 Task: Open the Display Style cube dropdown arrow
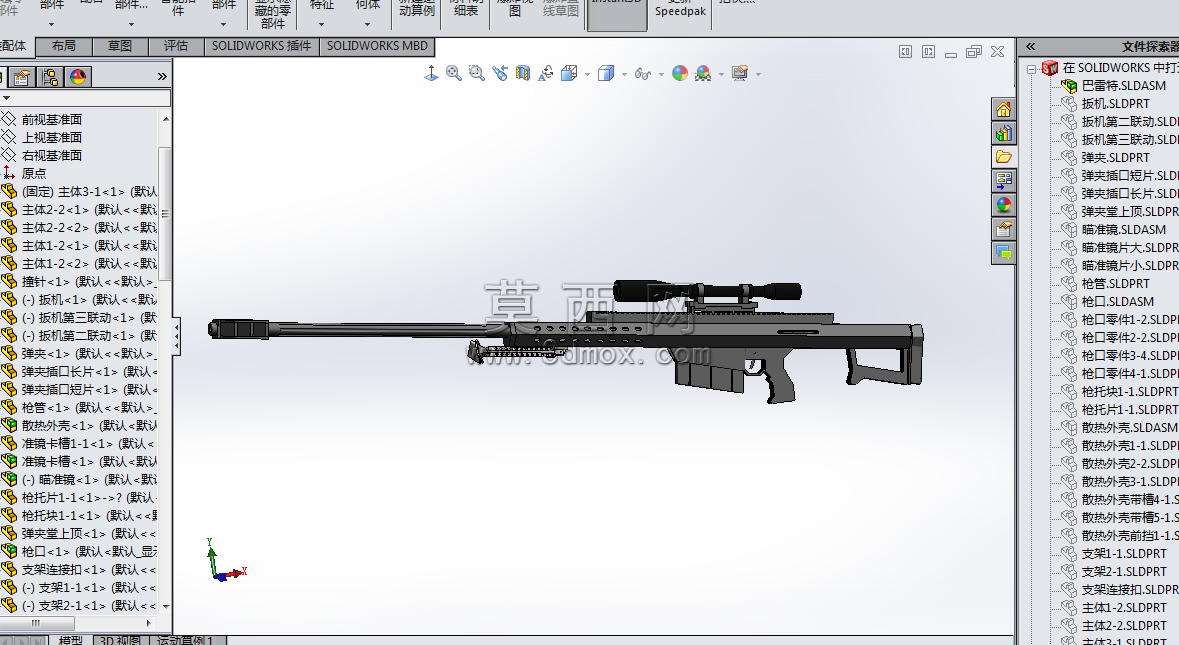(624, 74)
